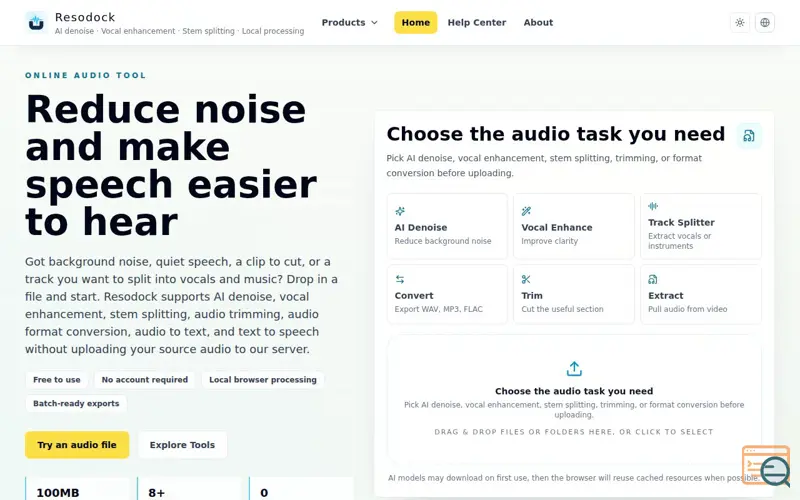Select the Extract task label
This screenshot has height=500, width=800.
(x=665, y=295)
